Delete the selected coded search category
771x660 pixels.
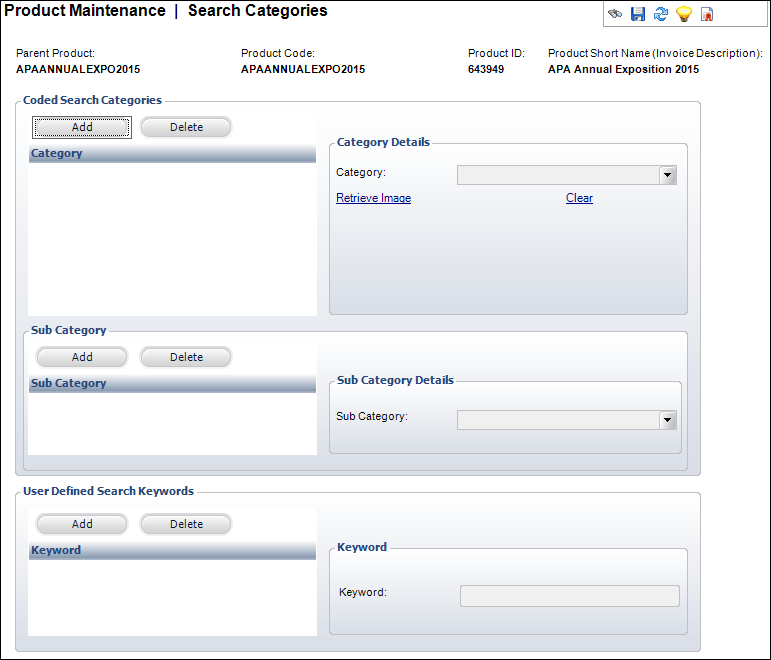point(186,127)
